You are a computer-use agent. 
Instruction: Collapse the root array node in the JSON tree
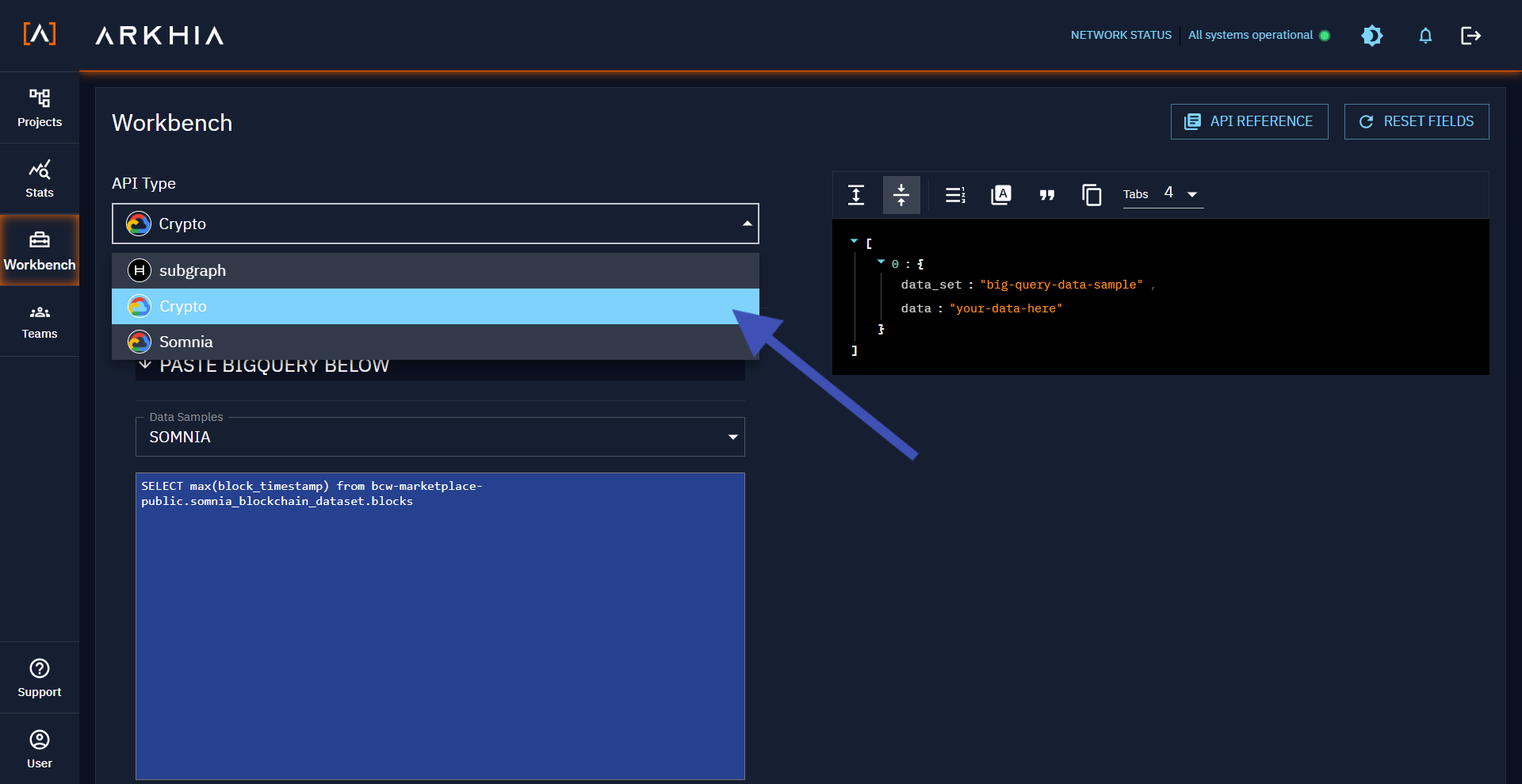coord(854,241)
